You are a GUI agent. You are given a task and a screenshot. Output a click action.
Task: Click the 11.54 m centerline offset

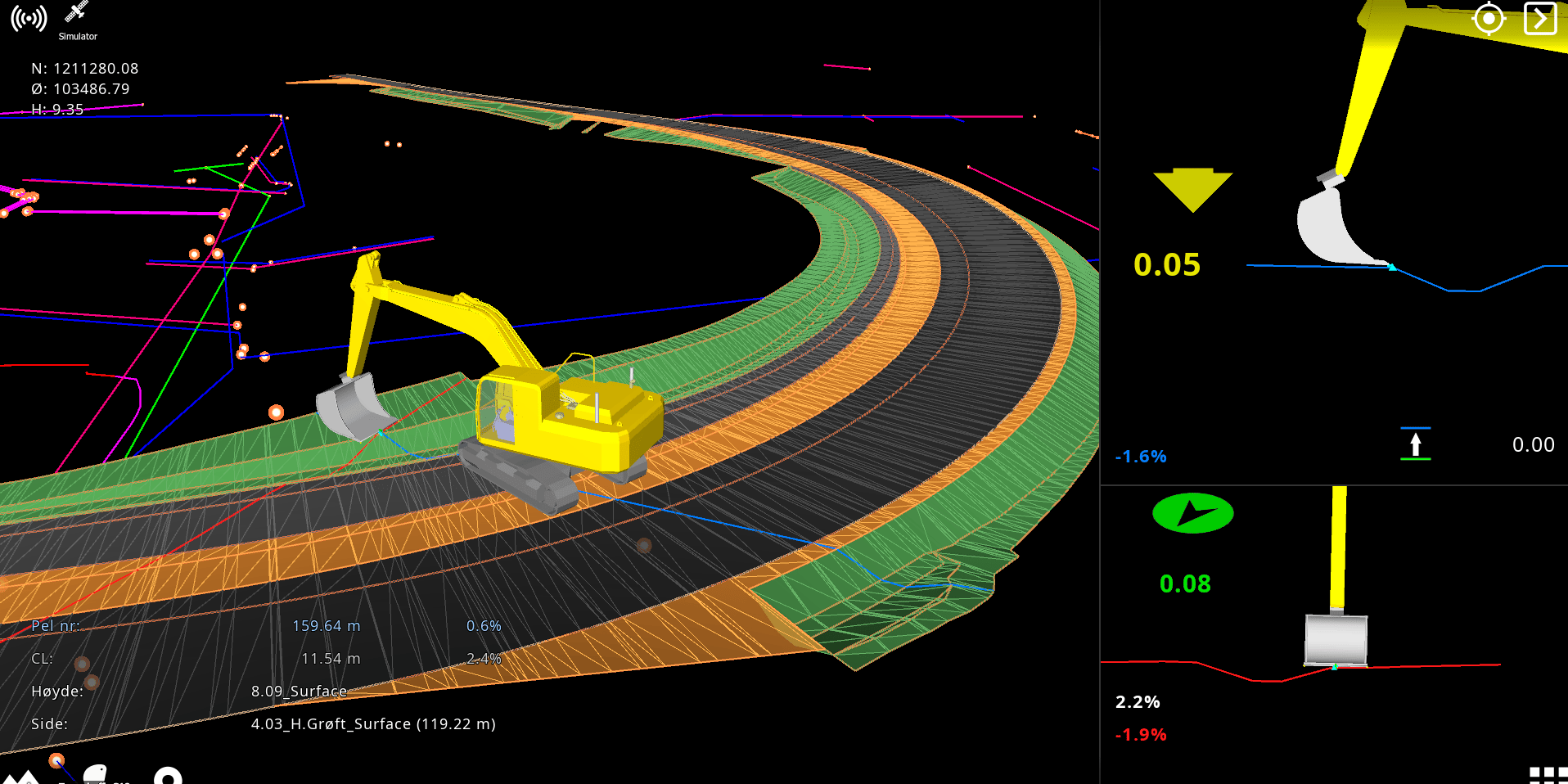[x=331, y=659]
